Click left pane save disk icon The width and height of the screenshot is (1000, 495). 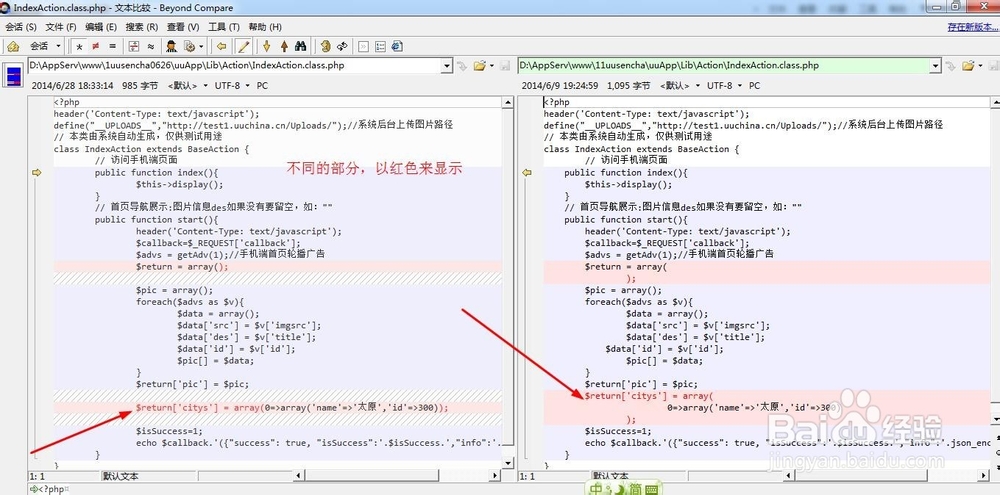point(504,66)
